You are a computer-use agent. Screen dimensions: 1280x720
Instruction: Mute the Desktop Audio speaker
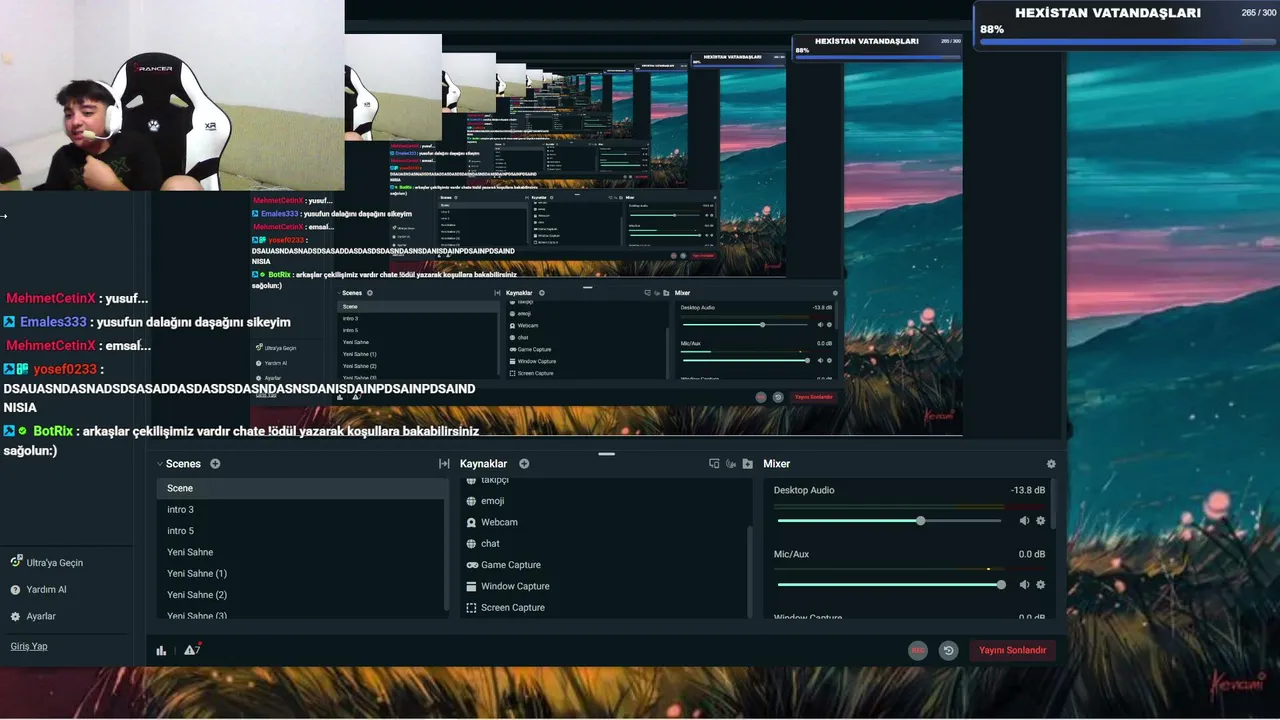1024,521
